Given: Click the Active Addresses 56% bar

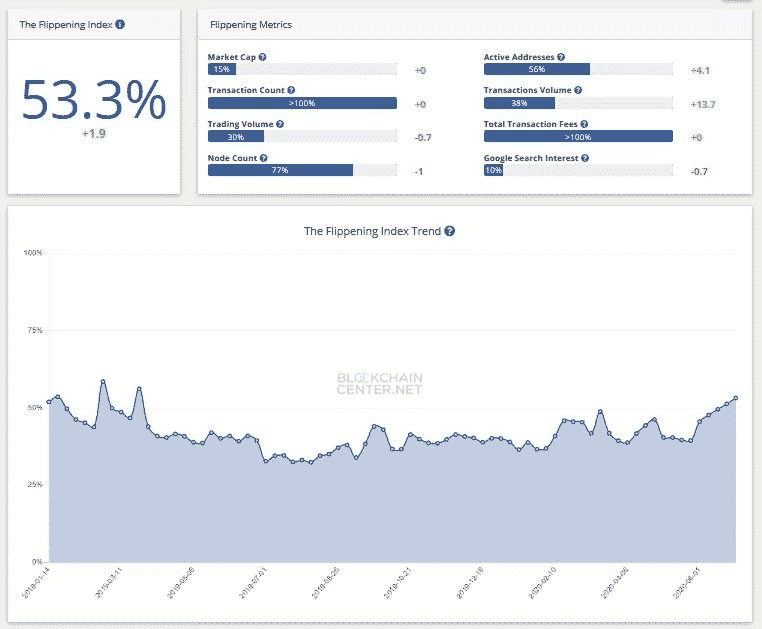Looking at the screenshot, I should pos(536,70).
